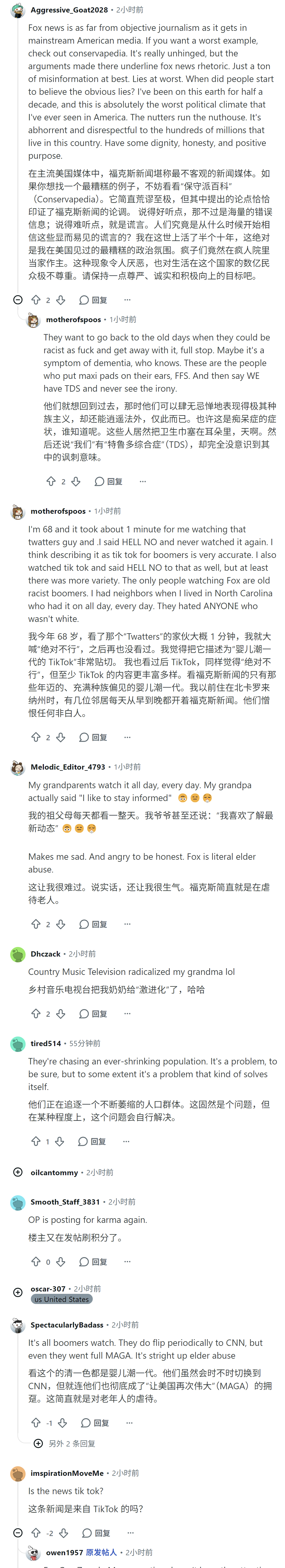Collapse Aggressive_Goat2028's comment thread
This screenshot has height=1568, width=285.
pyautogui.click(x=18, y=299)
